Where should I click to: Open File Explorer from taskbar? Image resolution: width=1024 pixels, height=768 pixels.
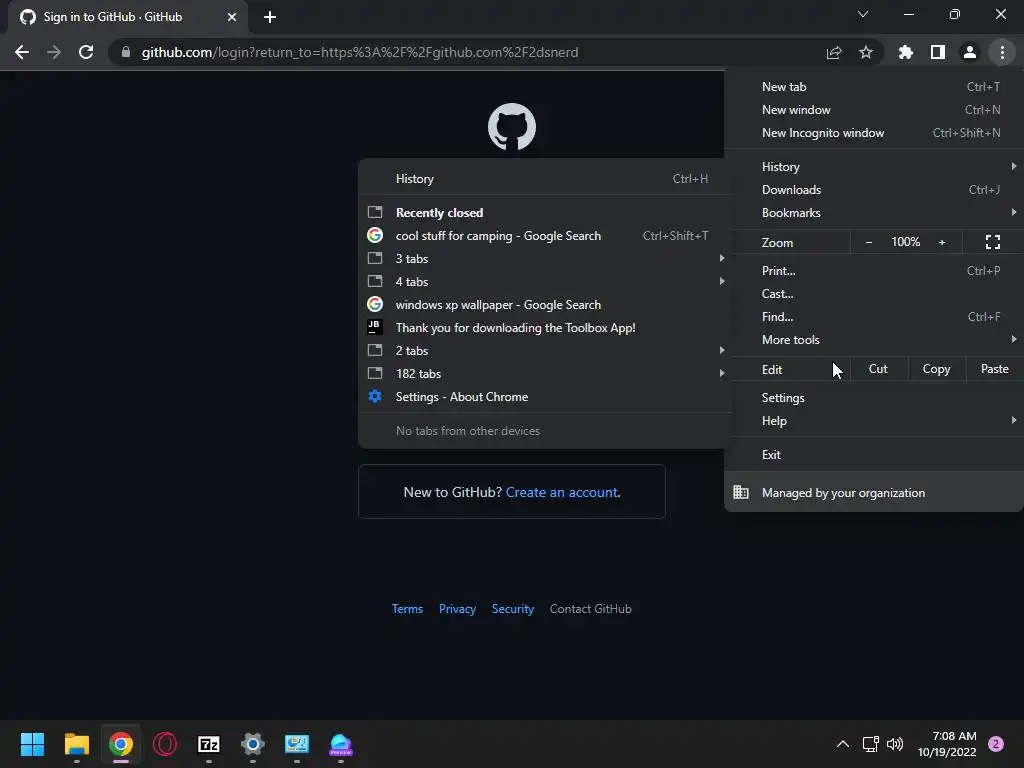click(x=76, y=744)
